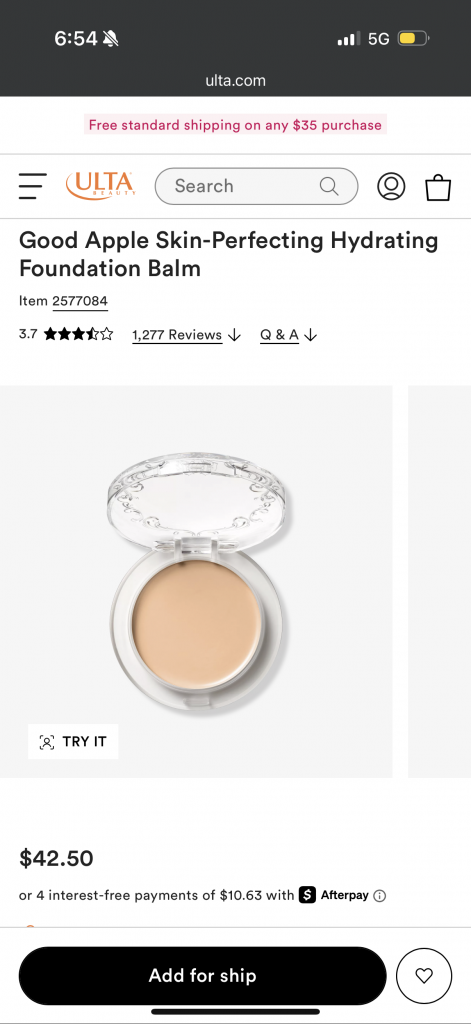Tap the Ulta Beauty logo
The image size is (471, 1024).
tap(101, 185)
